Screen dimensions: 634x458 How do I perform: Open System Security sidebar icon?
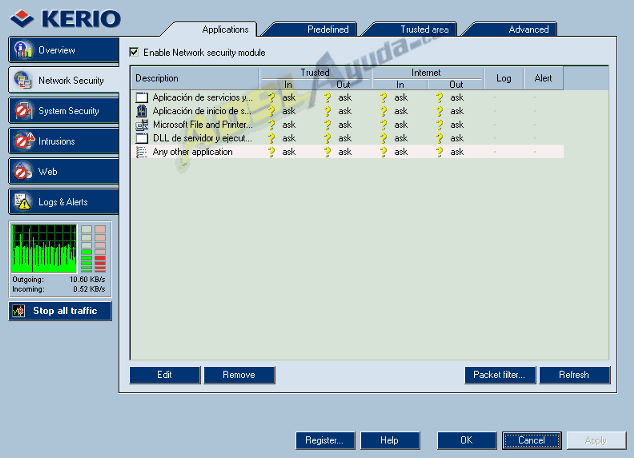pos(23,111)
